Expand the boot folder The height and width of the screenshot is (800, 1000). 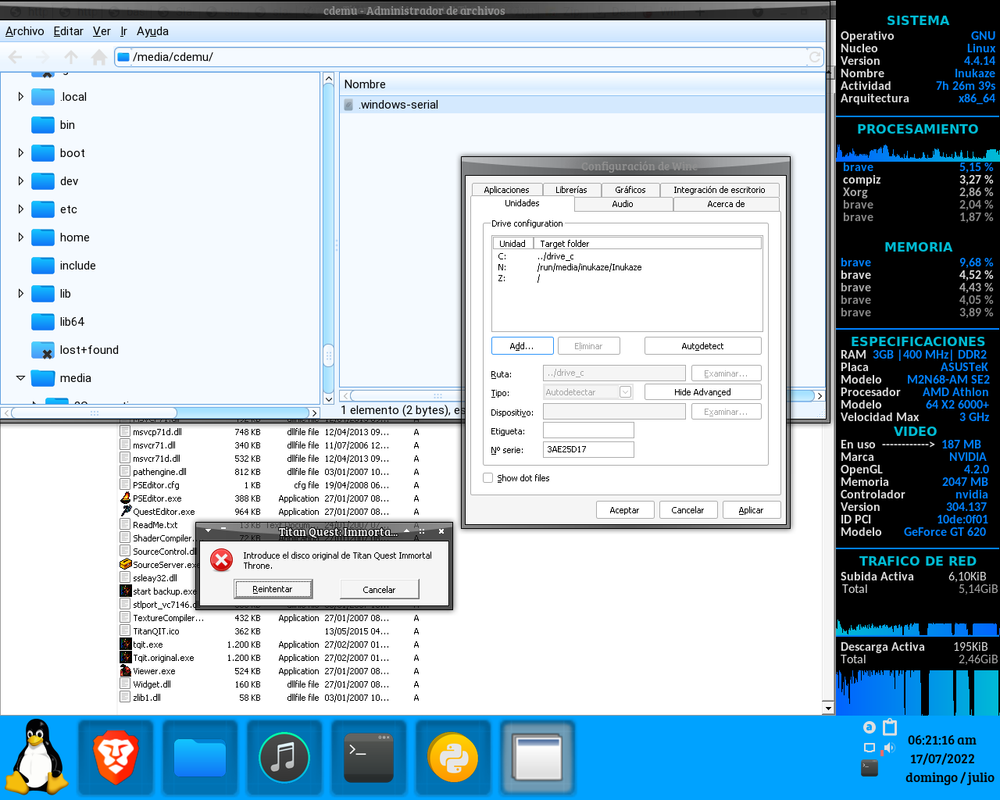20,152
